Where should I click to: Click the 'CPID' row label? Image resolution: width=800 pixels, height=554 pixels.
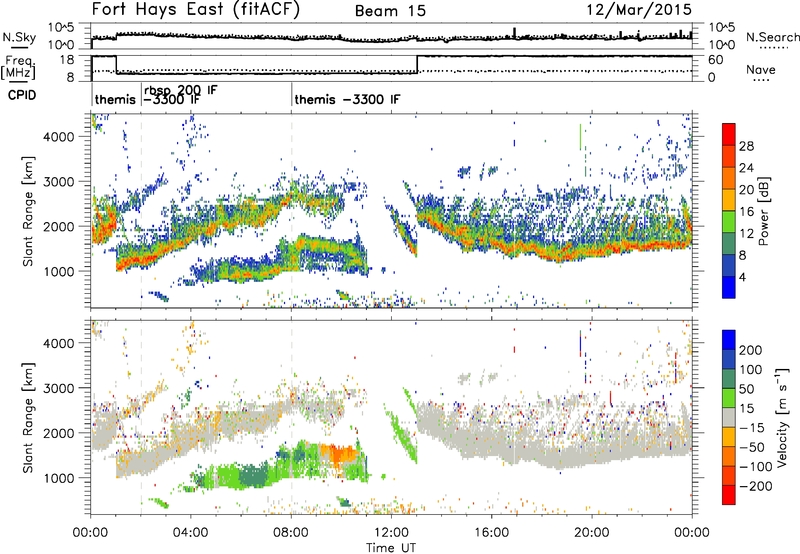click(x=22, y=95)
